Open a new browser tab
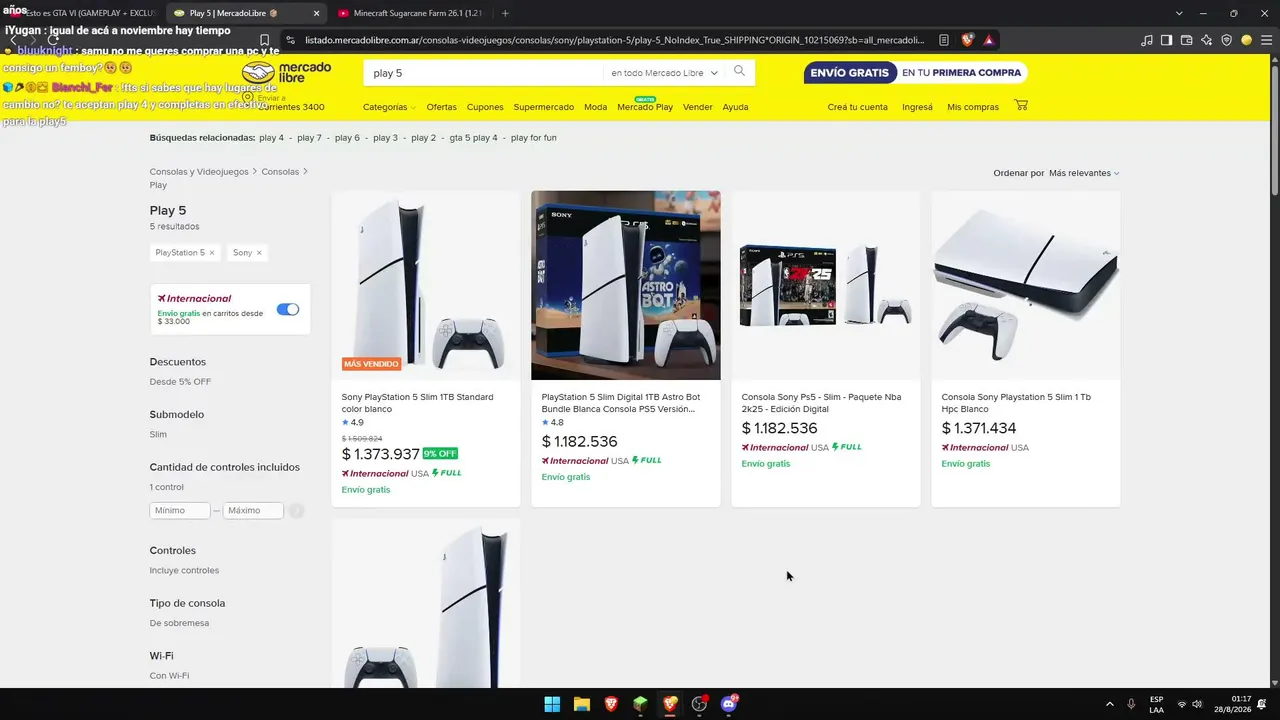Screen dimensions: 1280x720 tap(505, 13)
